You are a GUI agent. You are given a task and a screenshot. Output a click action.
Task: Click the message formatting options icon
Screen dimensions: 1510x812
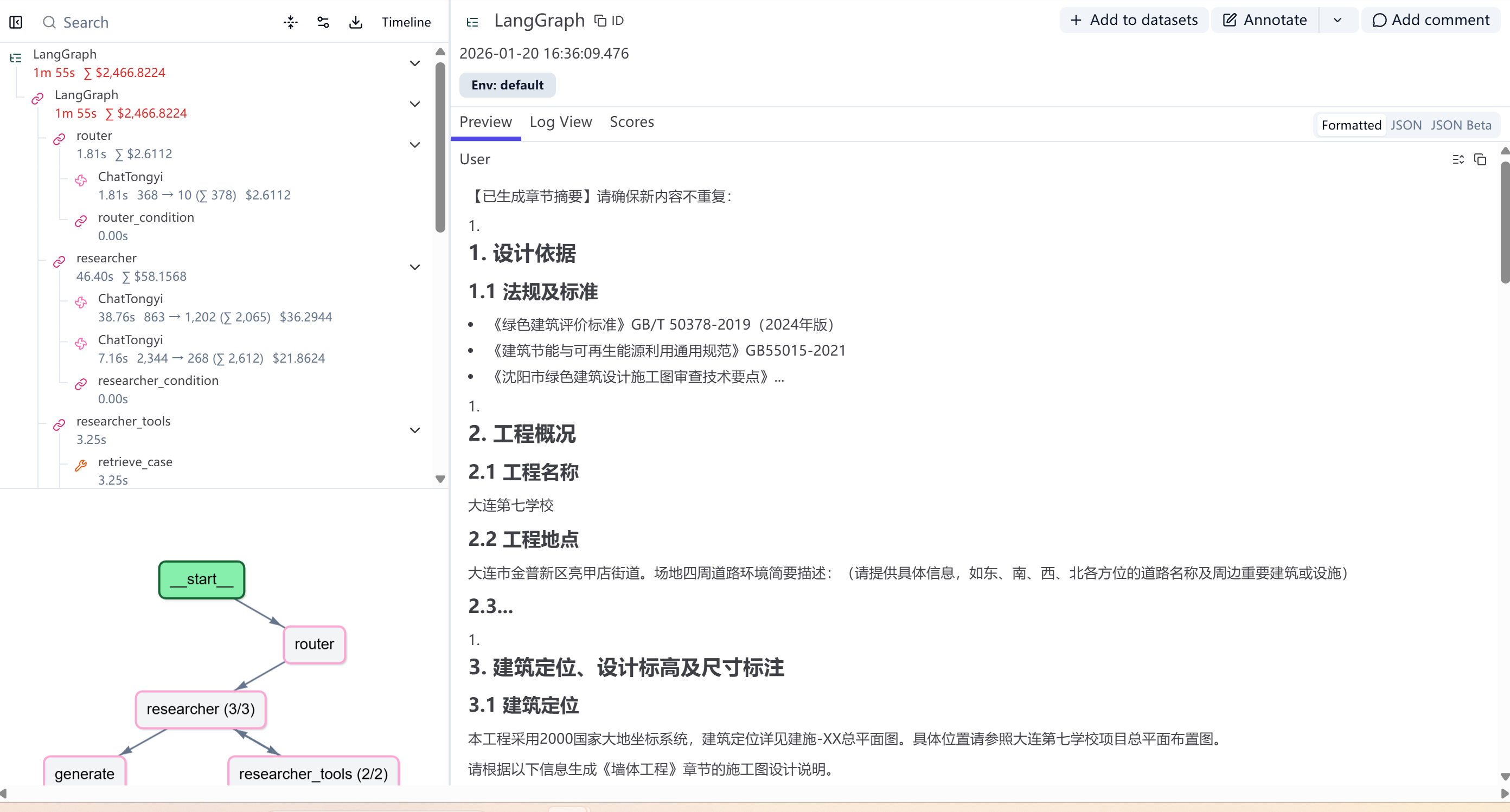point(1458,159)
